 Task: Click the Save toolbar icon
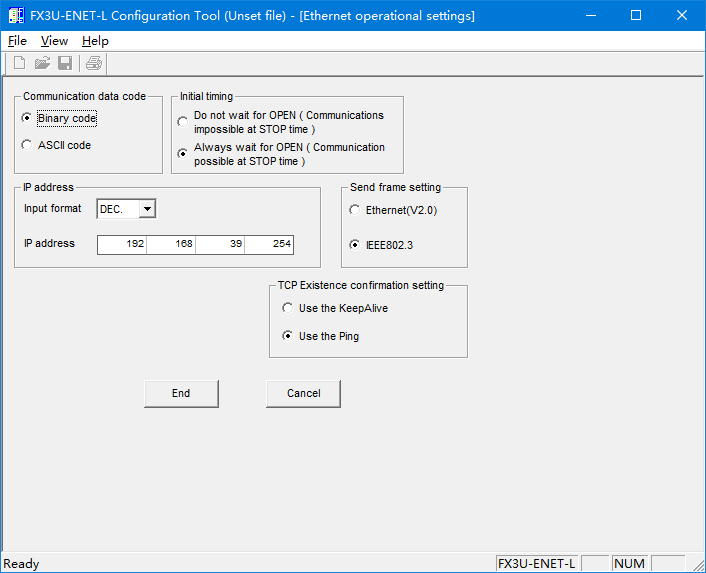point(65,64)
